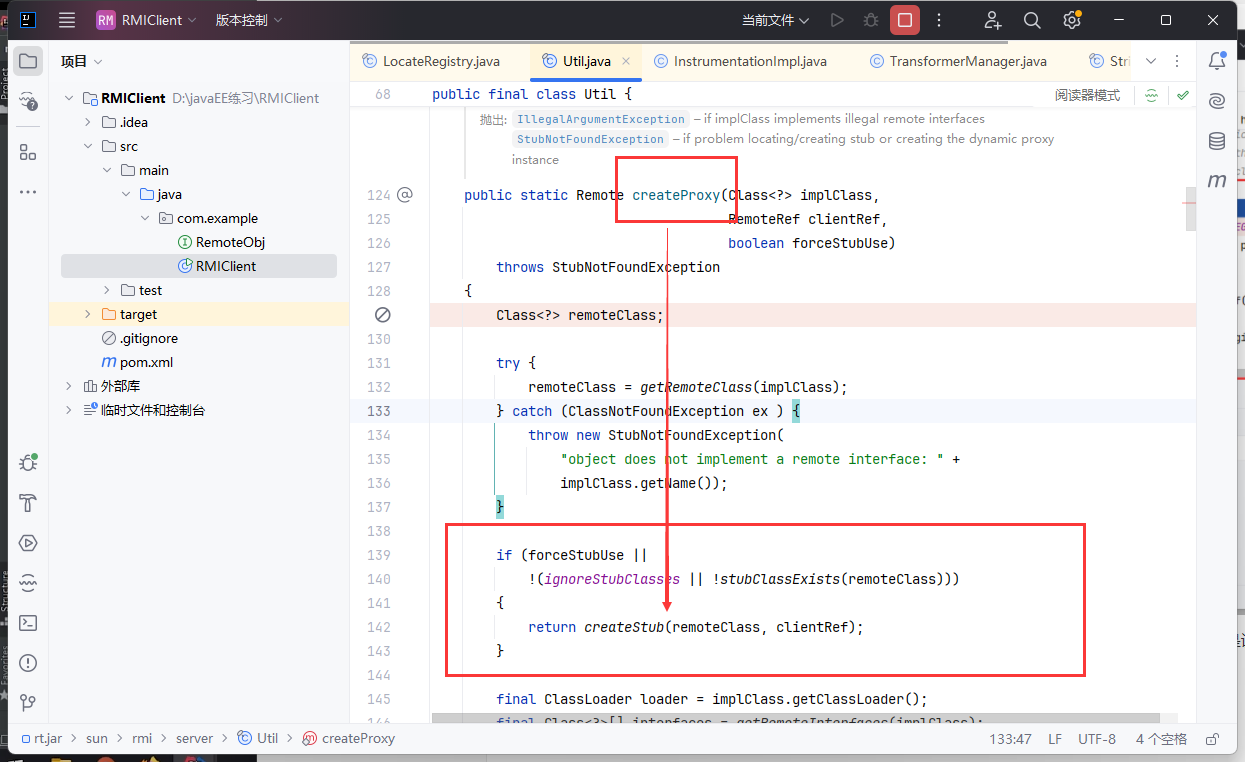Open the Database tool window

point(1217,141)
